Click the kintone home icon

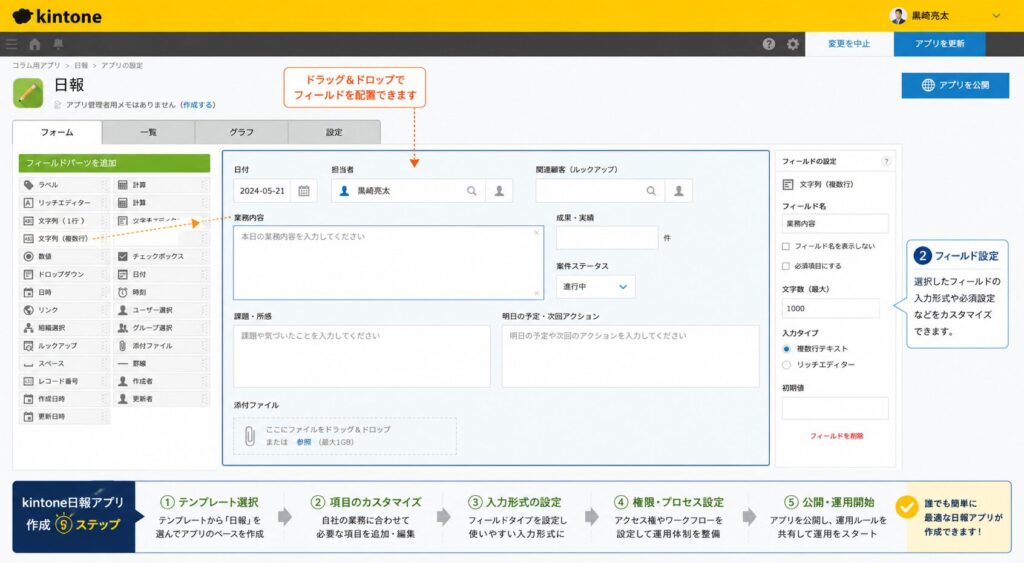pos(35,44)
